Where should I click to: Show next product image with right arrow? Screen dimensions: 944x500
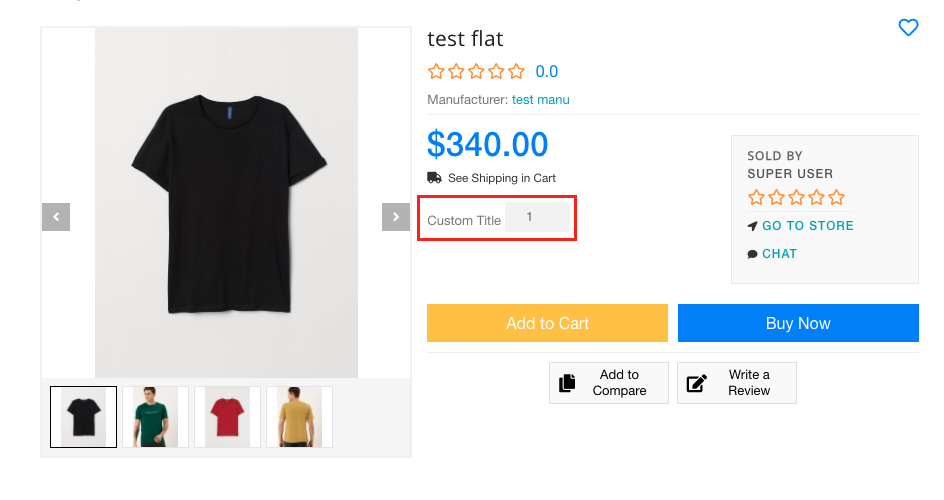coord(396,217)
